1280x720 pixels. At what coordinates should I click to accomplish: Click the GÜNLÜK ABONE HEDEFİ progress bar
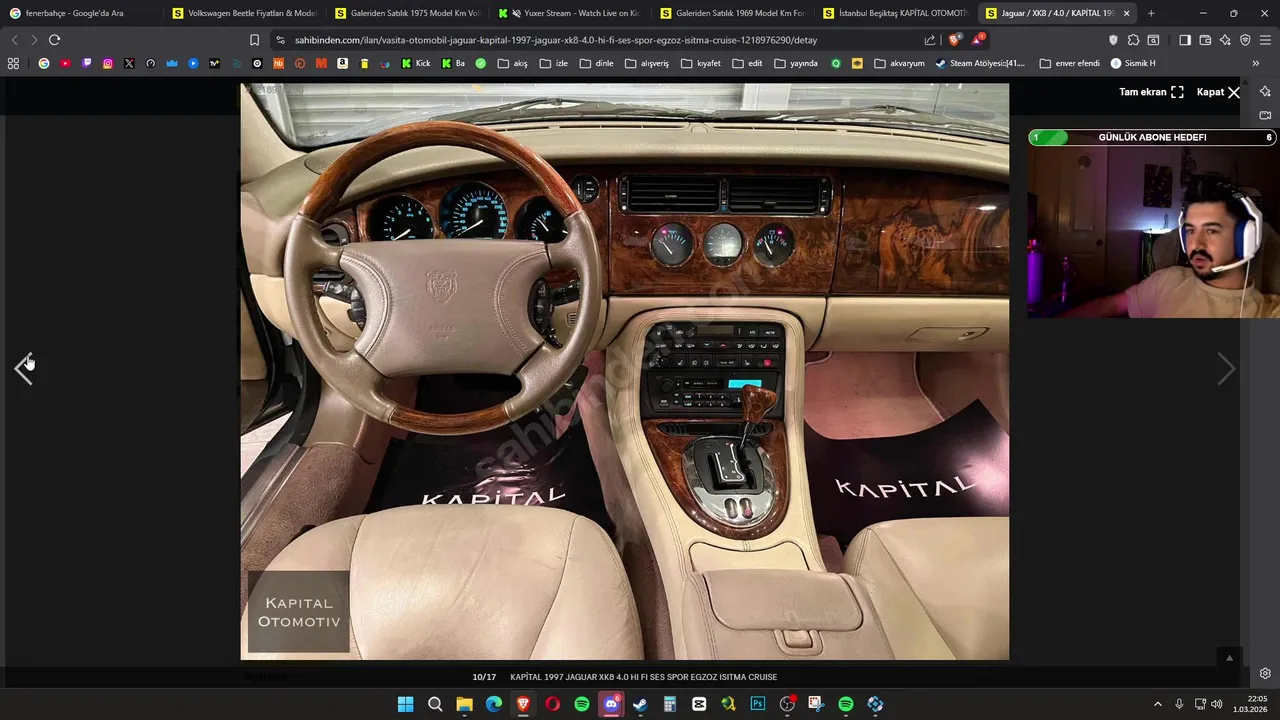pos(1153,137)
